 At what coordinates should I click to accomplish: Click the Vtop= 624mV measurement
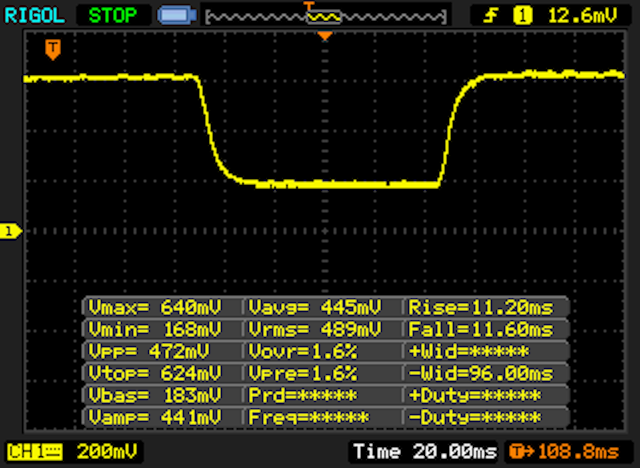[x=155, y=373]
